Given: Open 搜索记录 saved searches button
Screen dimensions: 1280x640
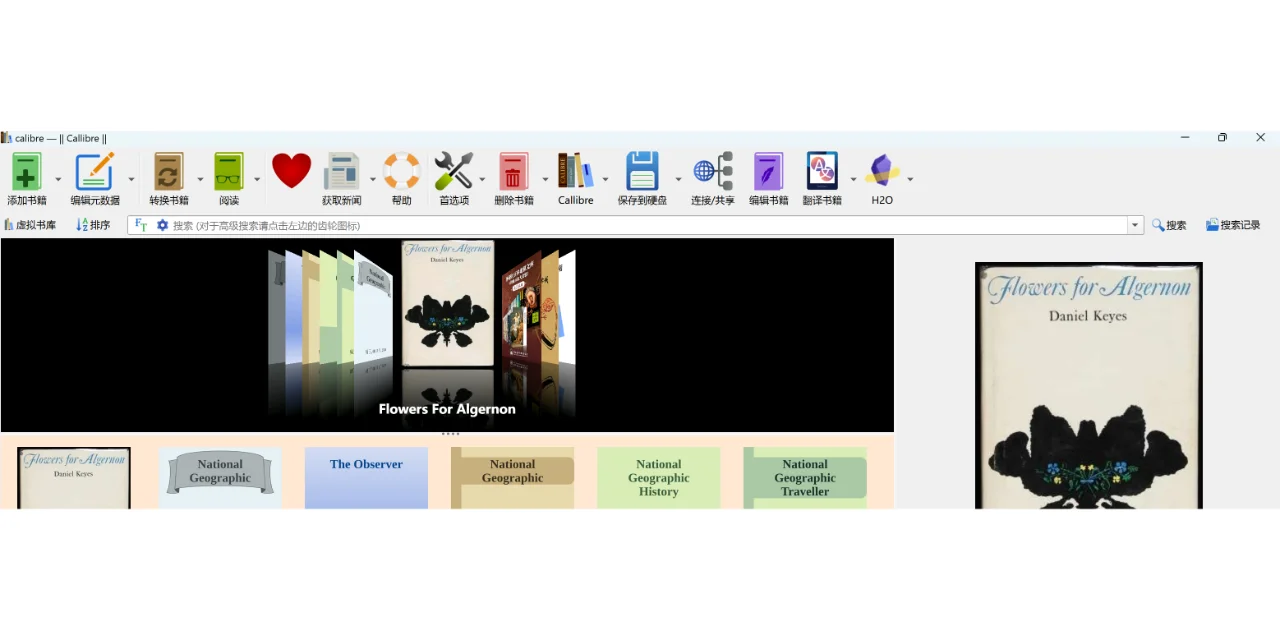Looking at the screenshot, I should pos(1233,225).
